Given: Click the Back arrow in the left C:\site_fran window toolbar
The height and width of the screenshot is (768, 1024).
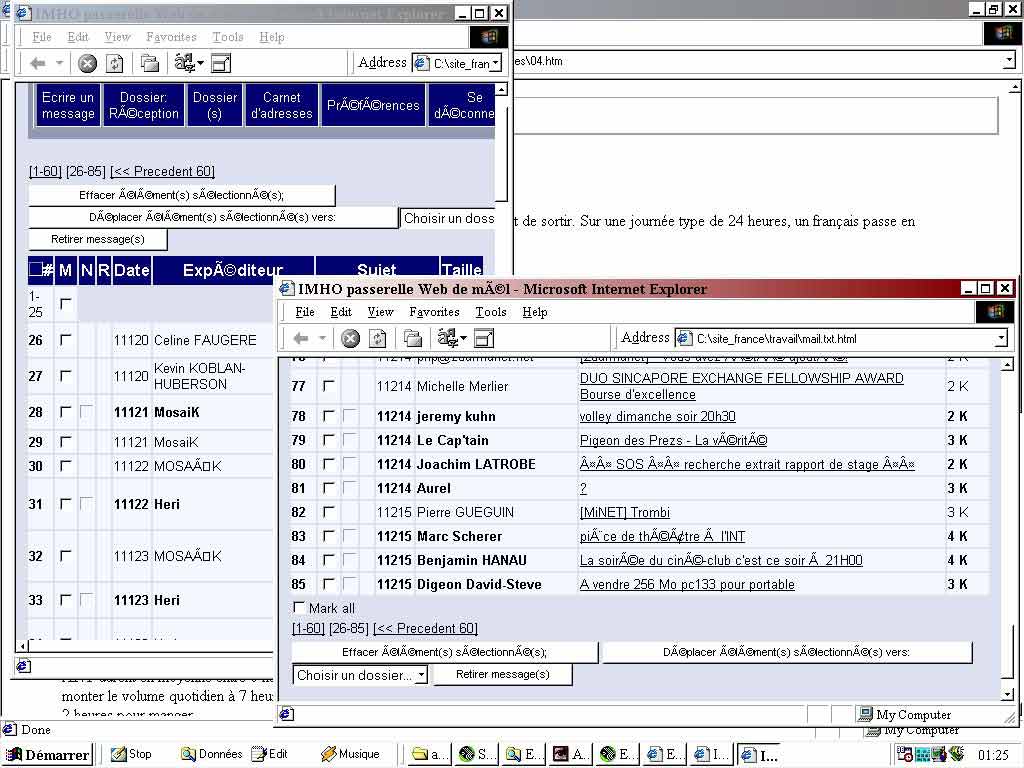Looking at the screenshot, I should [38, 63].
